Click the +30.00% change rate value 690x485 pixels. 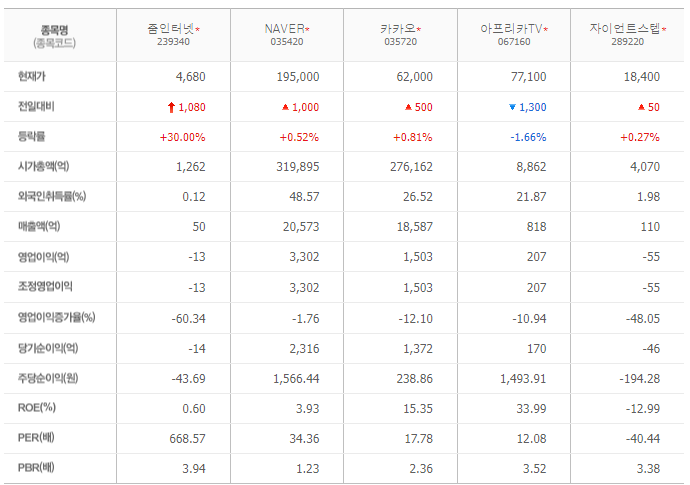pos(183,137)
